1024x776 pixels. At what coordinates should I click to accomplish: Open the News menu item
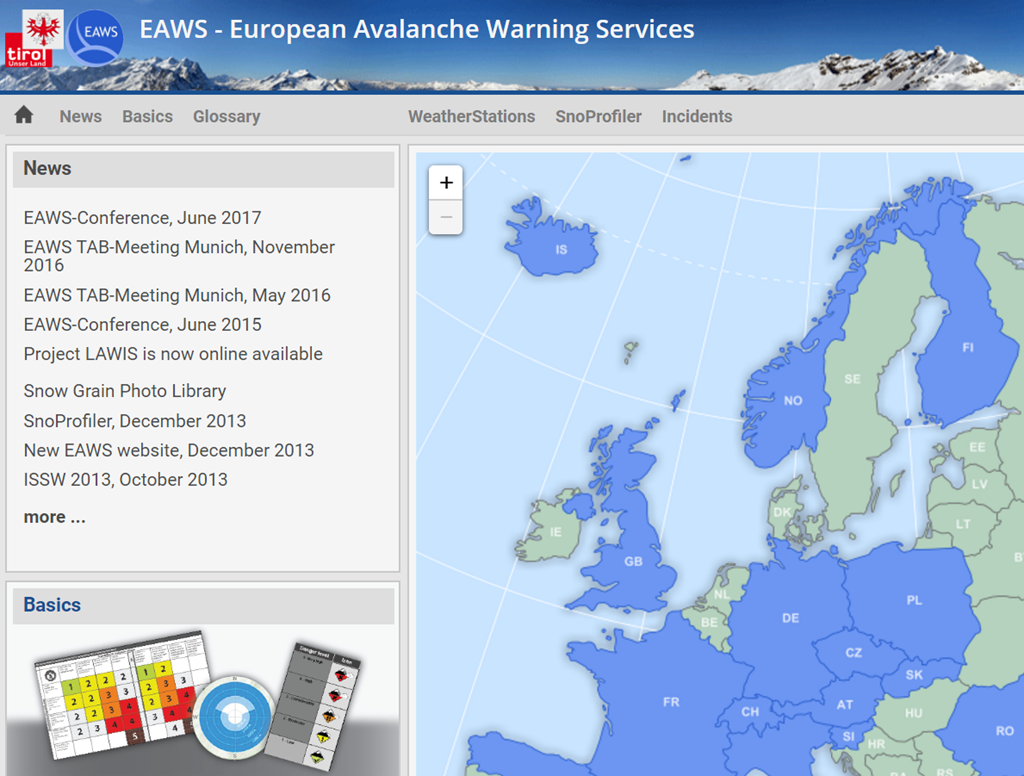coord(80,116)
